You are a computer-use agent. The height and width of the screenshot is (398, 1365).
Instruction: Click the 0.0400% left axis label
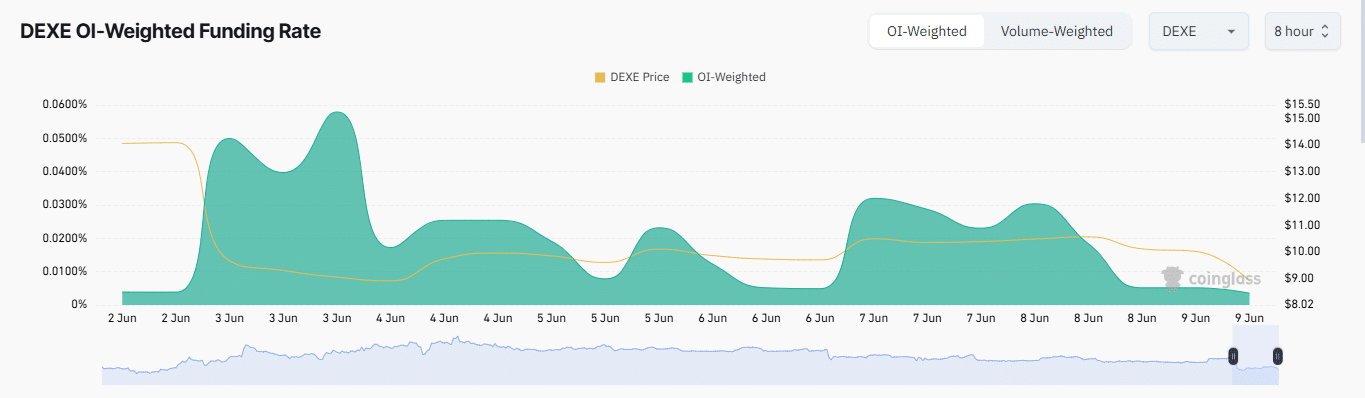65,171
